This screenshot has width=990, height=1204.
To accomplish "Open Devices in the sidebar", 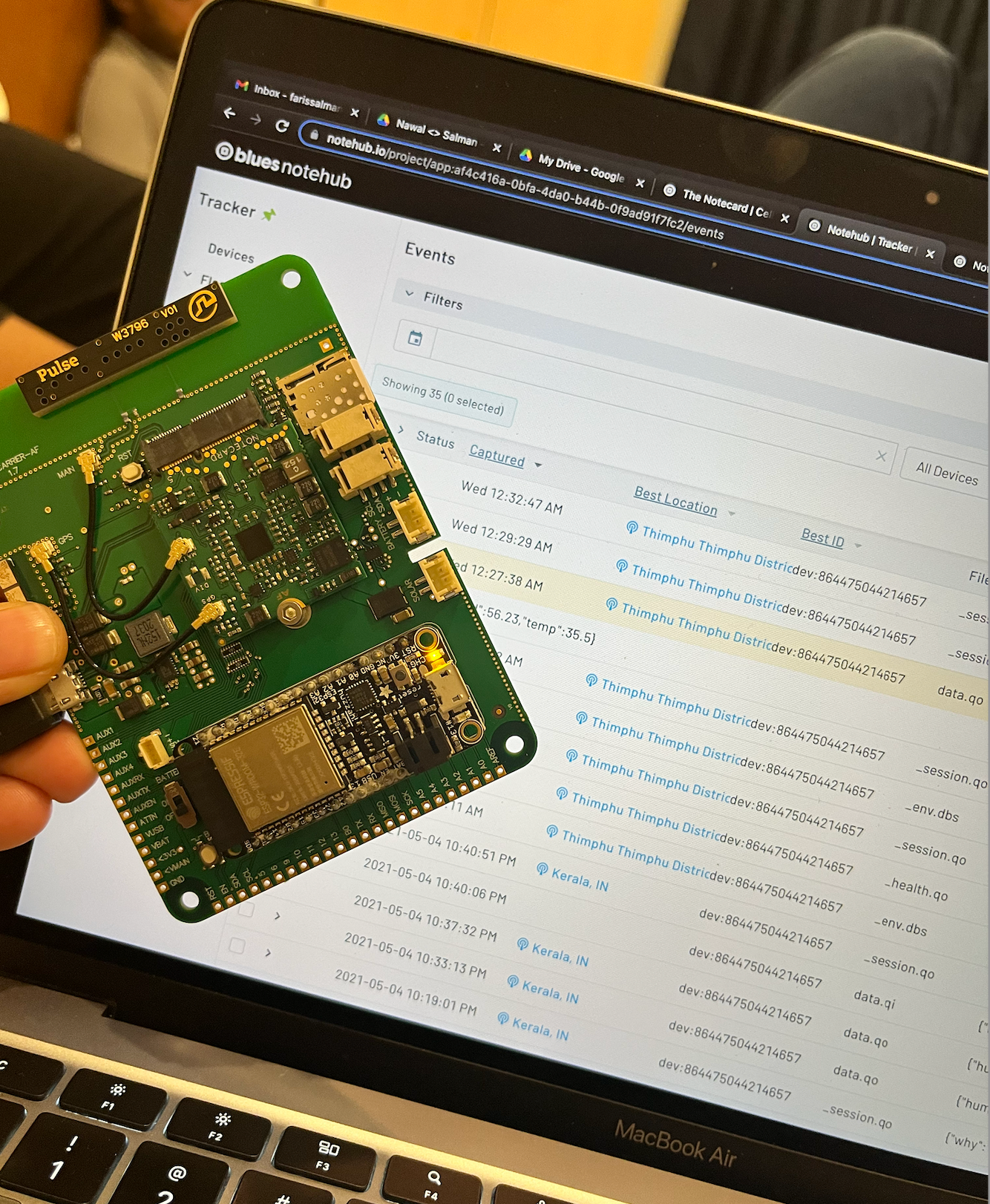I will pos(231,253).
